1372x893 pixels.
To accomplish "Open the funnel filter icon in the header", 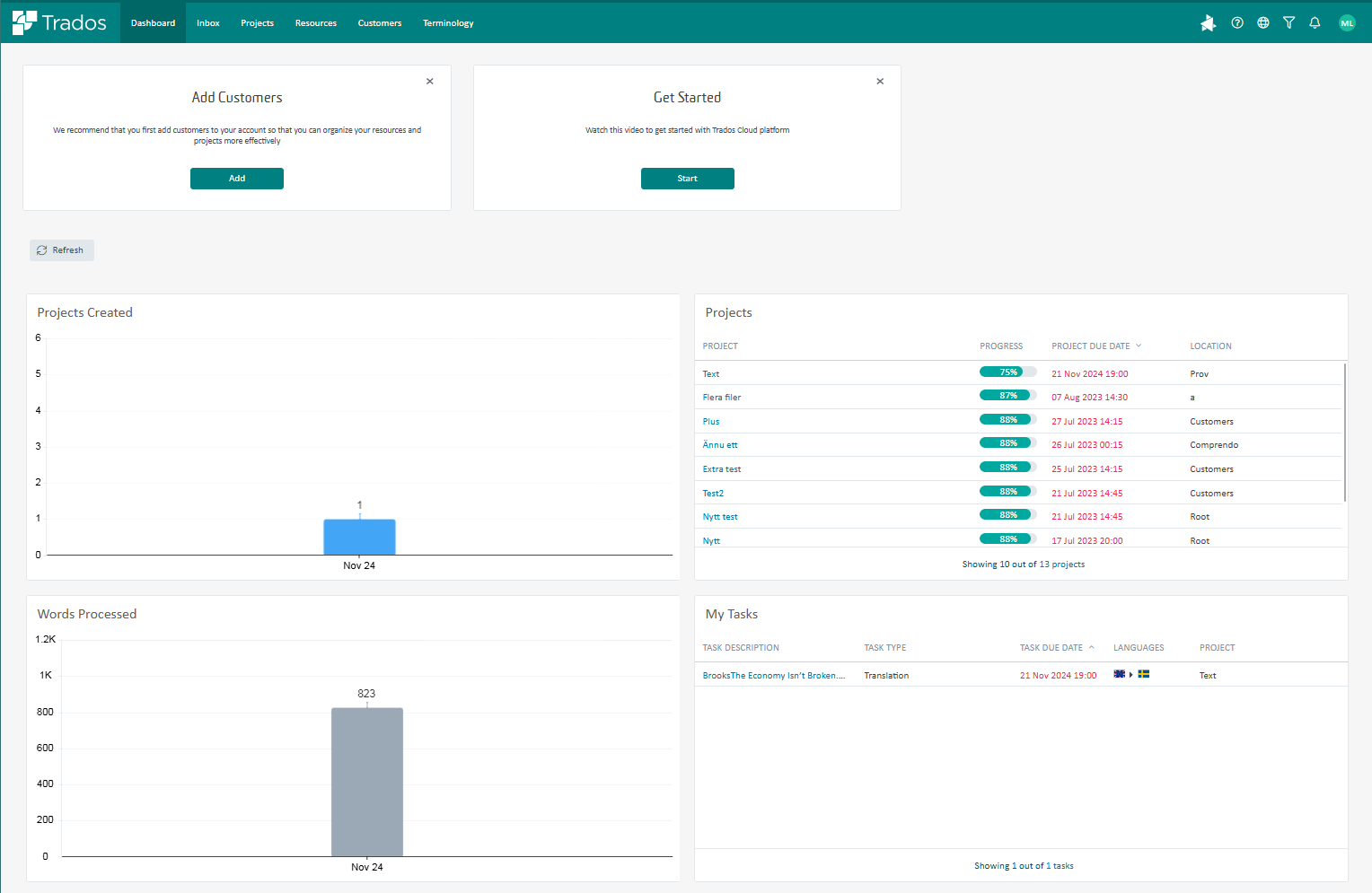I will (1288, 23).
